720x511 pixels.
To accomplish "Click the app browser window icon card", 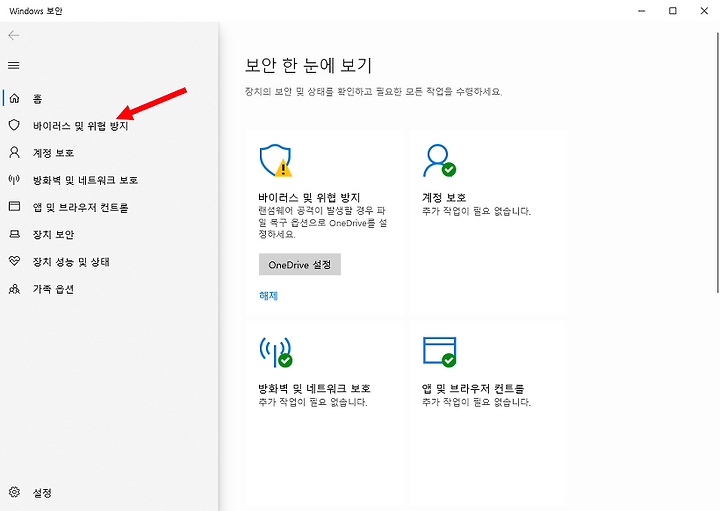I will pos(439,352).
